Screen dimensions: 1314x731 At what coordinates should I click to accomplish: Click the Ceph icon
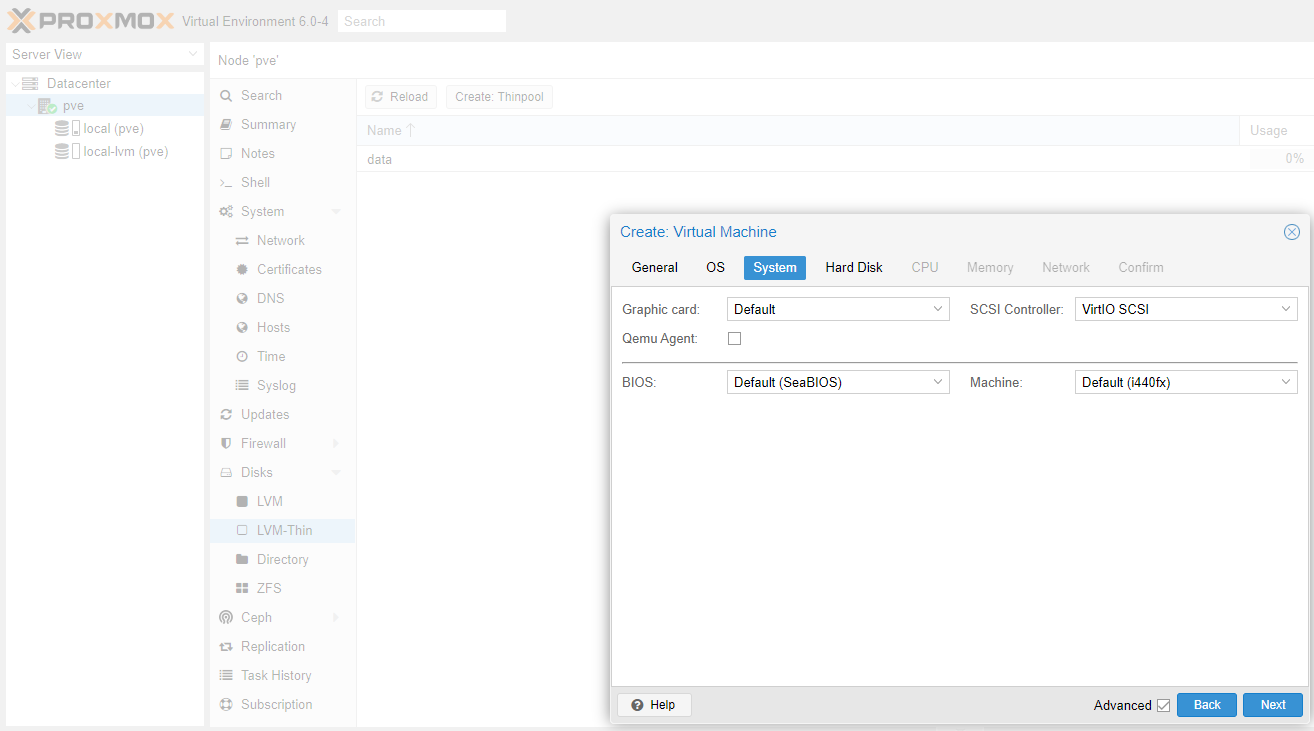(x=226, y=618)
